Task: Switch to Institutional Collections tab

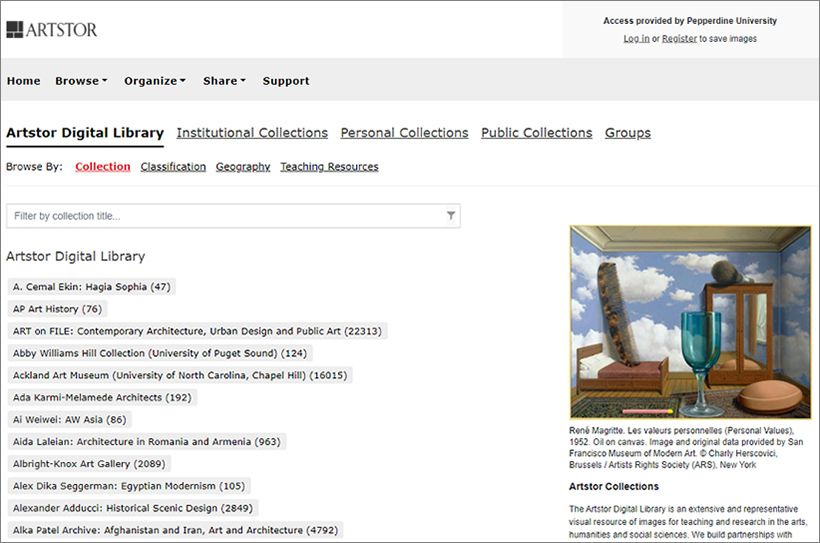Action: [252, 133]
